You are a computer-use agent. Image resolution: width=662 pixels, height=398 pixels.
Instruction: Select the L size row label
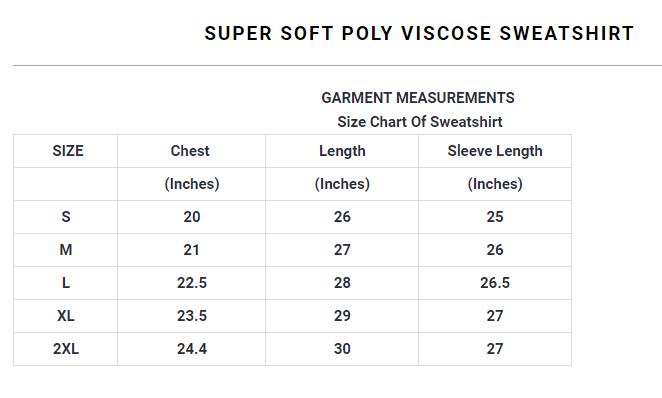[66, 283]
